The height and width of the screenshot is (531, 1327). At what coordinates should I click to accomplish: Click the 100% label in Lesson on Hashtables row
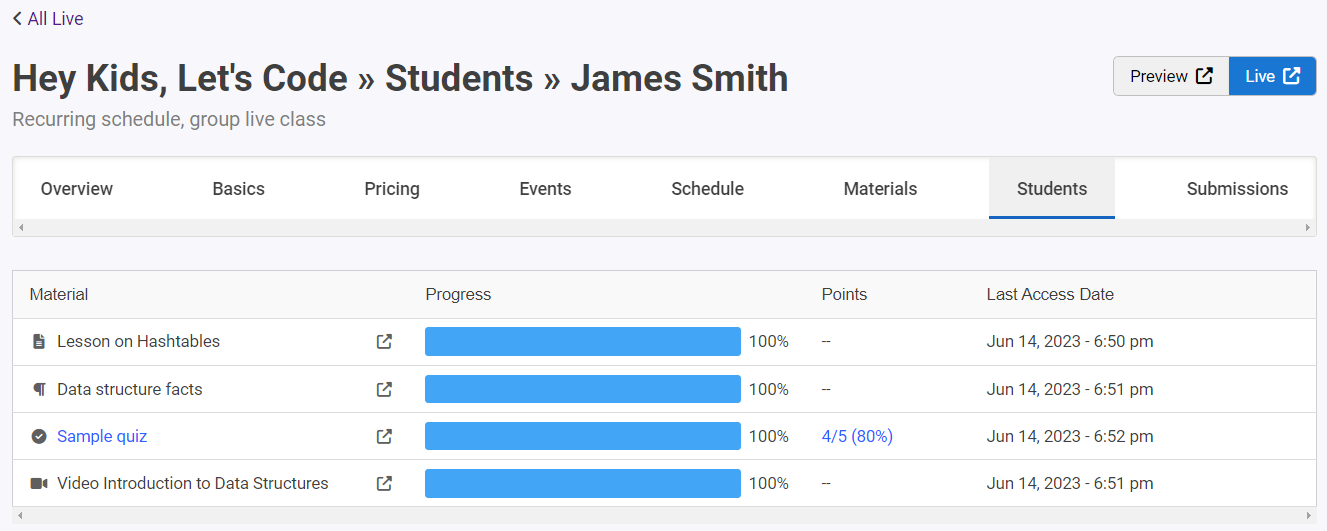(x=769, y=342)
